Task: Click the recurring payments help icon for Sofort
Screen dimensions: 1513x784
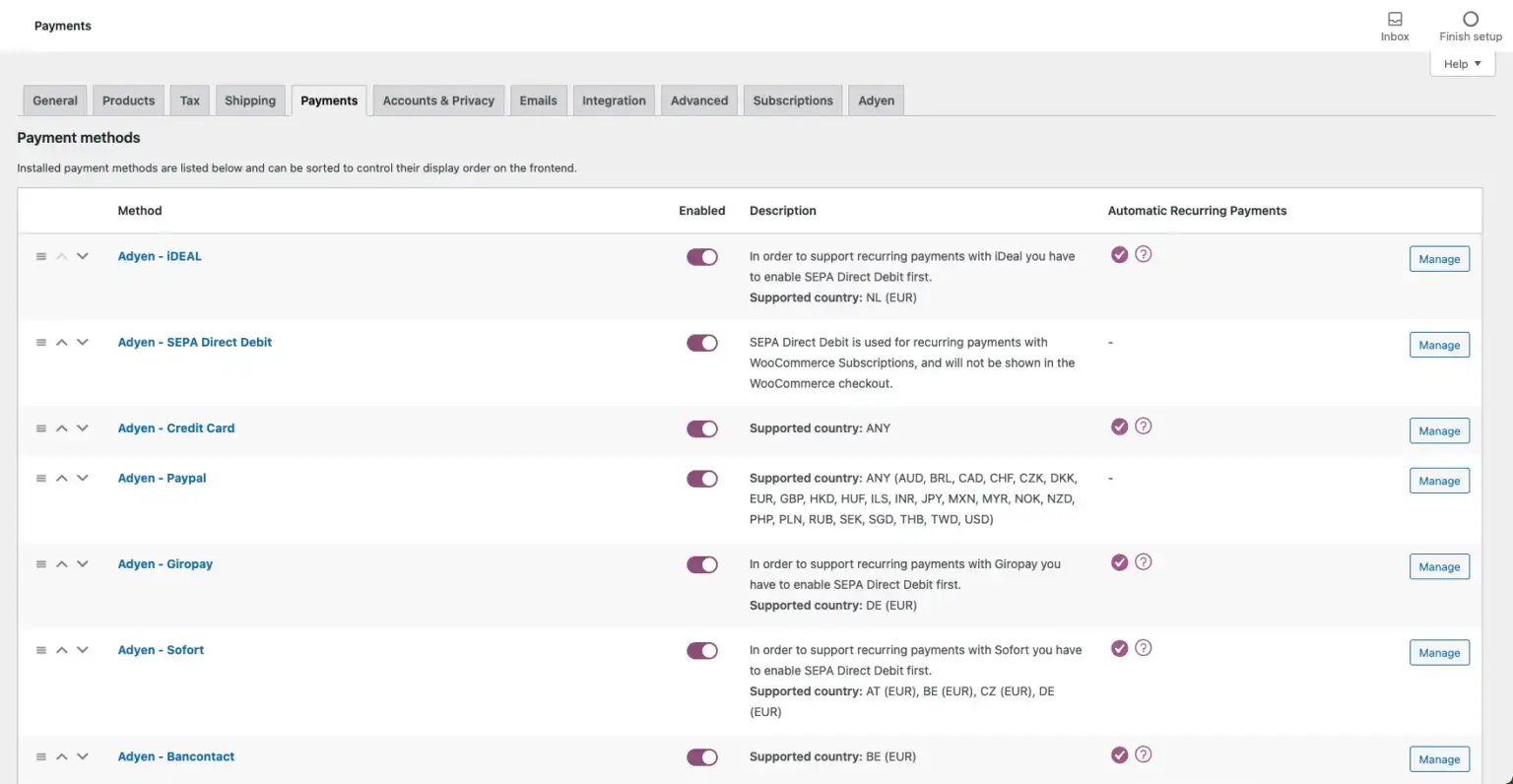Action: point(1143,648)
